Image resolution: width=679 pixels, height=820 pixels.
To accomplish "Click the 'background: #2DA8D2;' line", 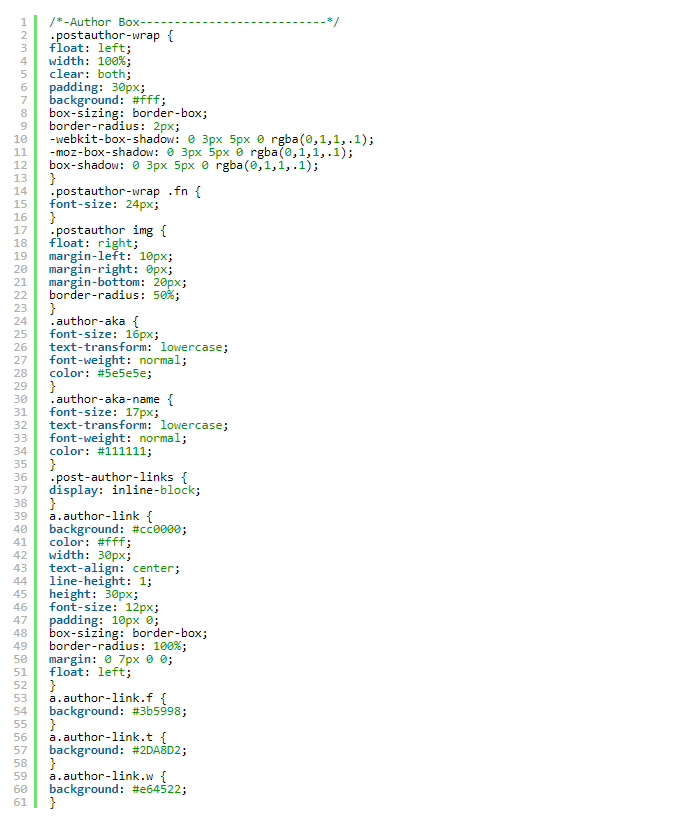I will point(118,750).
